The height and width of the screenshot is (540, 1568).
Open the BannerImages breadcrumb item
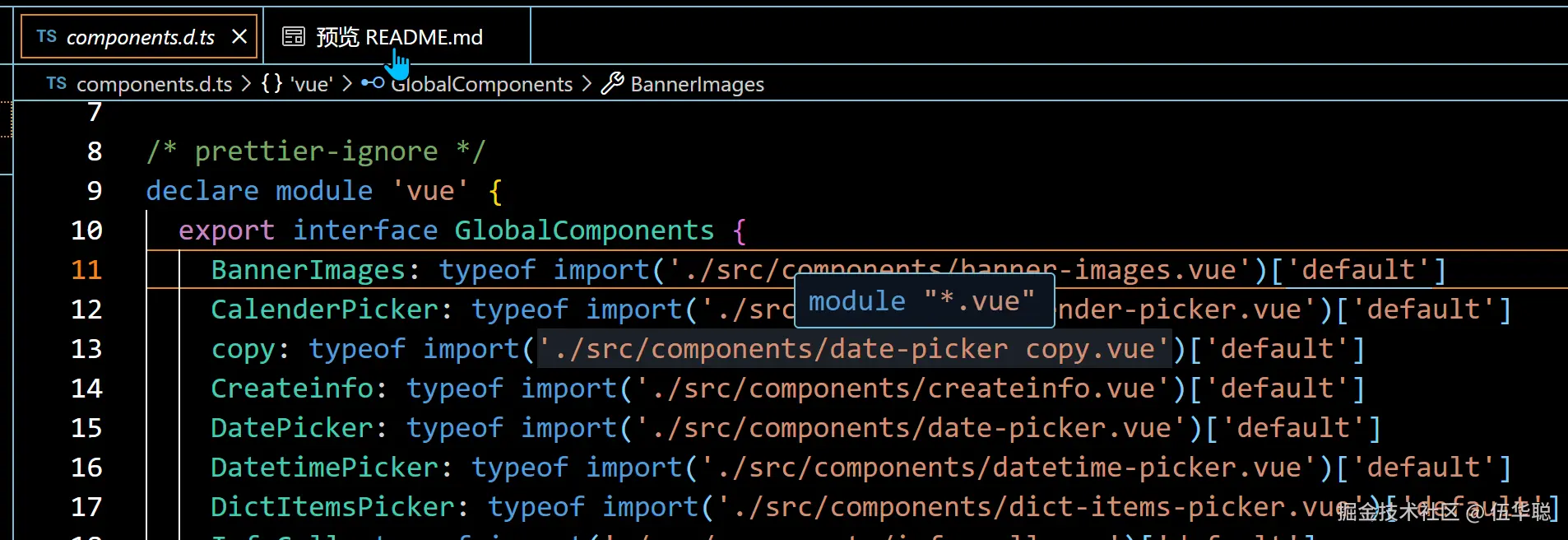(697, 84)
